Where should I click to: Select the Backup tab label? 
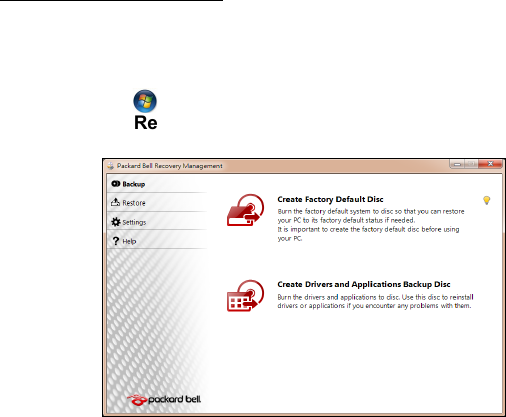(134, 184)
